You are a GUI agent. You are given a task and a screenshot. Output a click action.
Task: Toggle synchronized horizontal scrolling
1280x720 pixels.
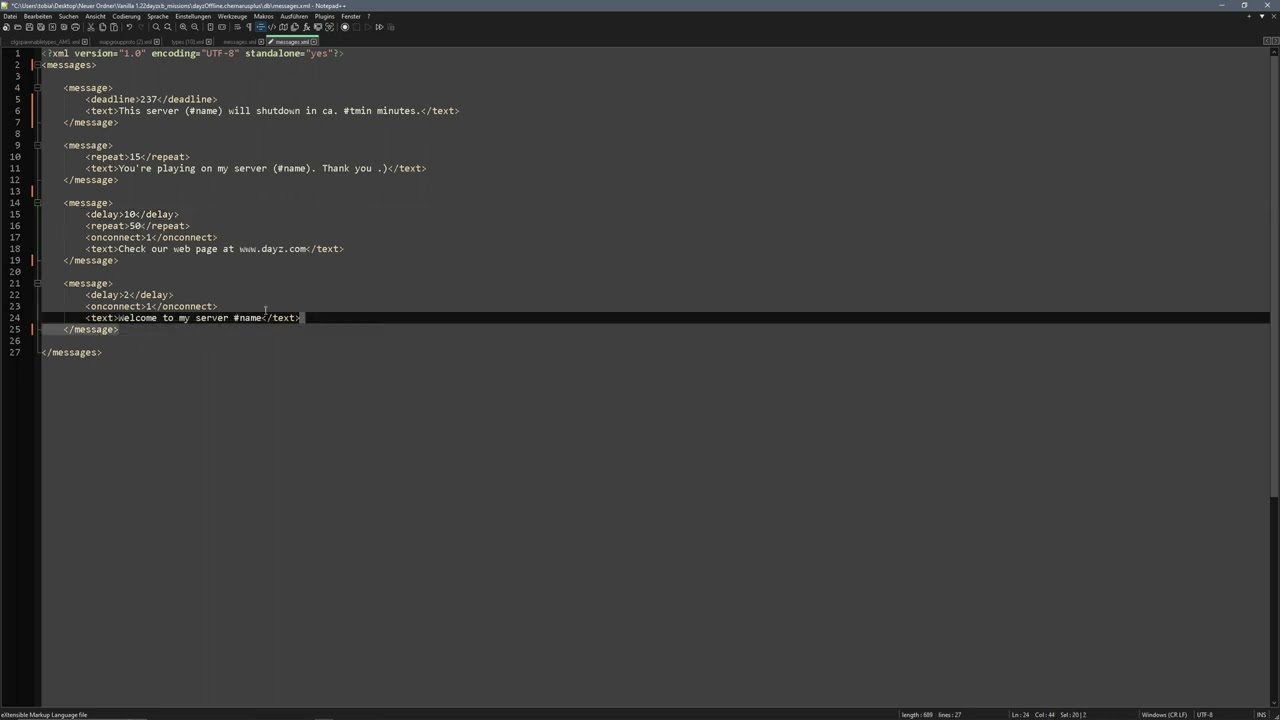[x=222, y=27]
